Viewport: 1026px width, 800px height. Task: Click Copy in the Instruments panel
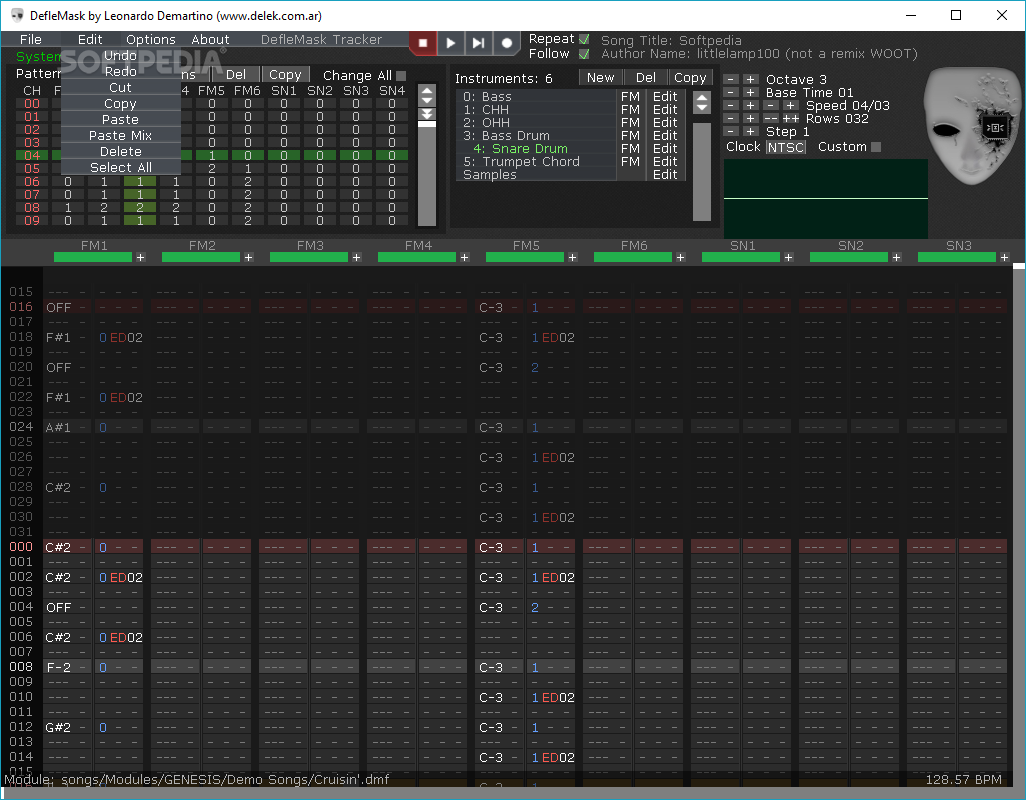tap(690, 78)
